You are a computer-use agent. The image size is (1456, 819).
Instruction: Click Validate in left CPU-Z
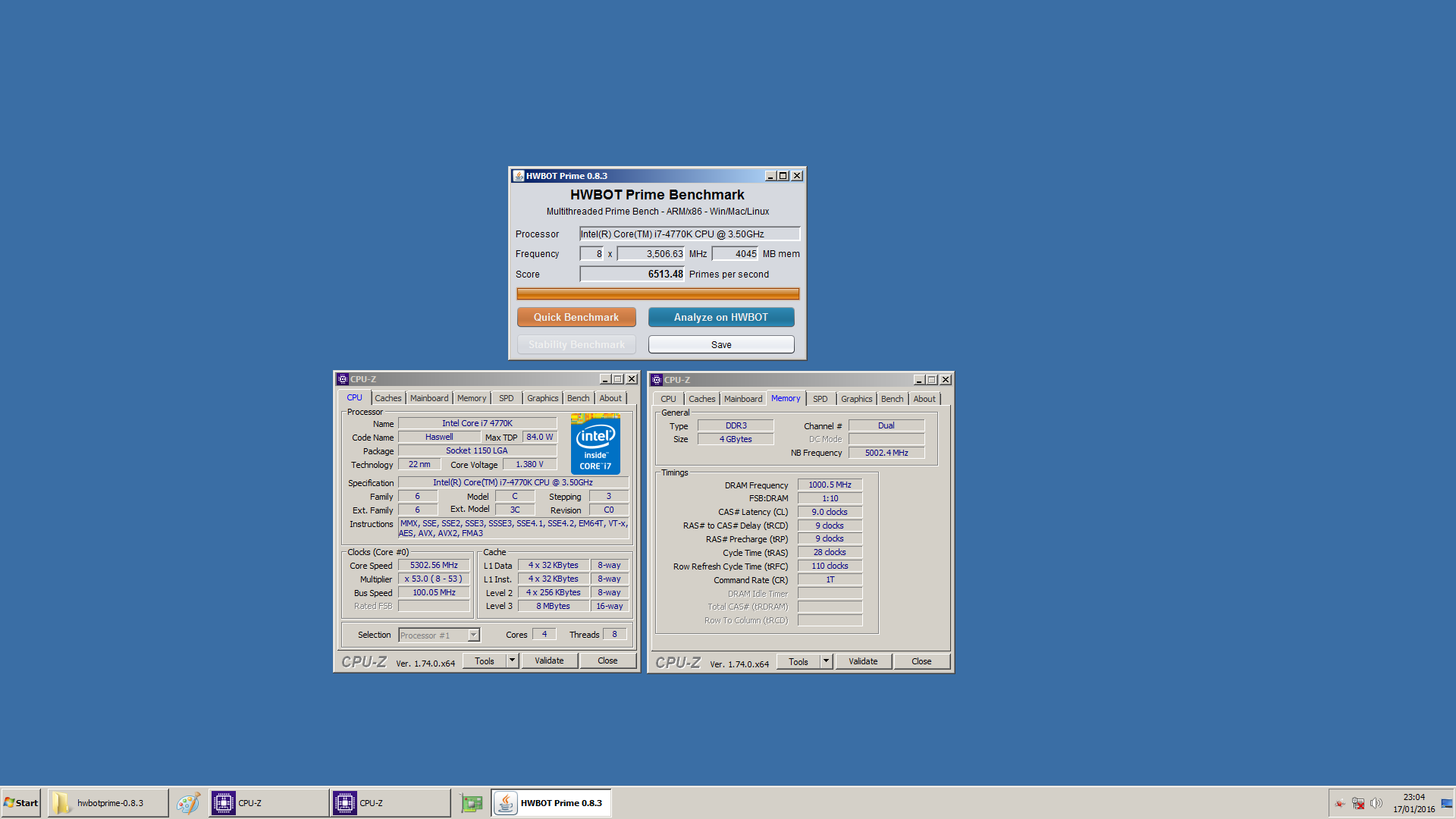coord(549,661)
